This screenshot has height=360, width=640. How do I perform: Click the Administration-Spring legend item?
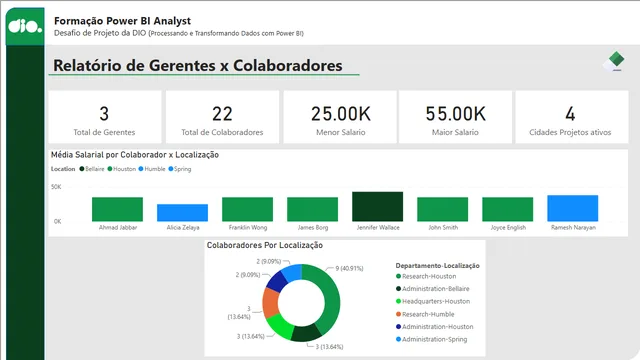coord(431,339)
